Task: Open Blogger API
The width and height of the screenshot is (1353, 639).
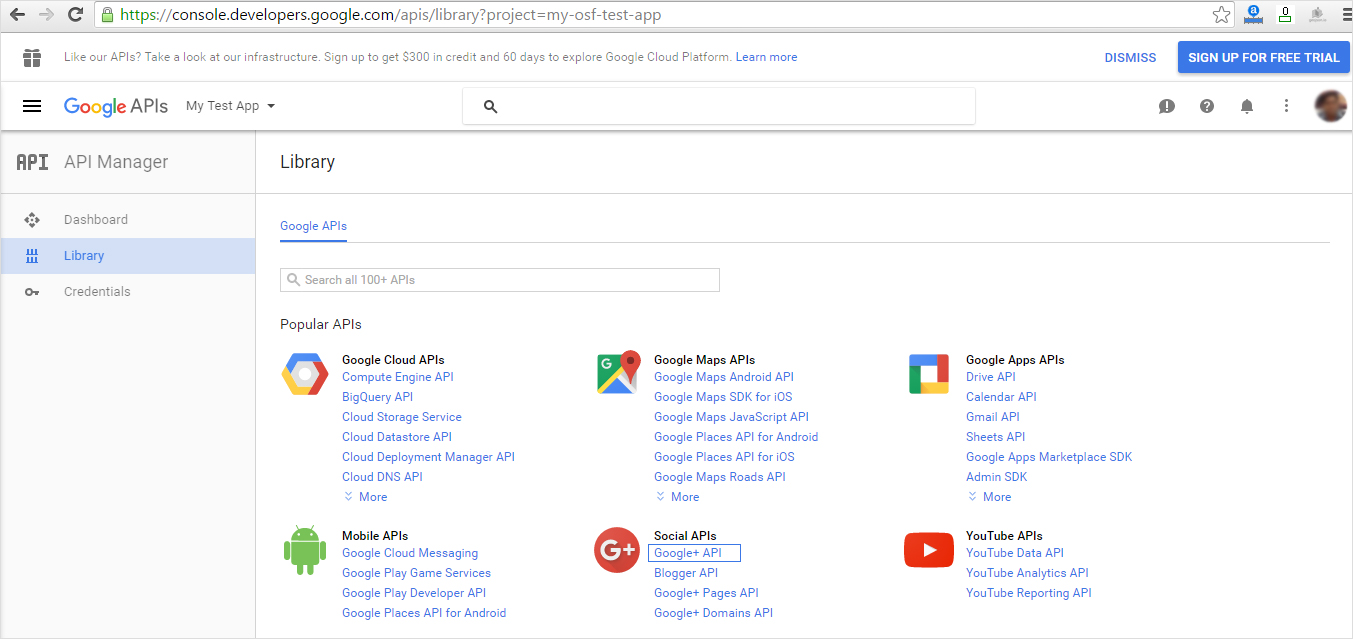Action: (686, 573)
